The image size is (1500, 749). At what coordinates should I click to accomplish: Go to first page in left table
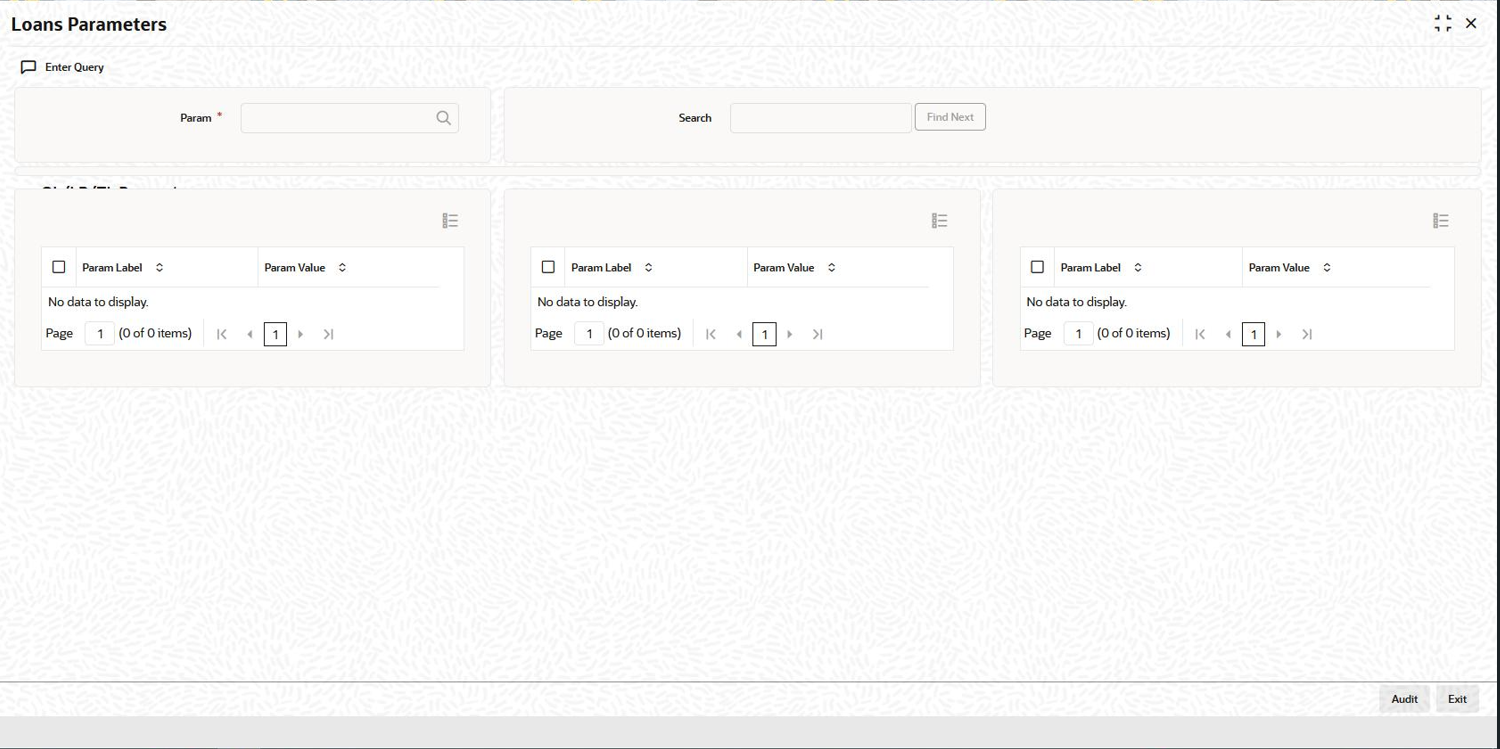(222, 334)
